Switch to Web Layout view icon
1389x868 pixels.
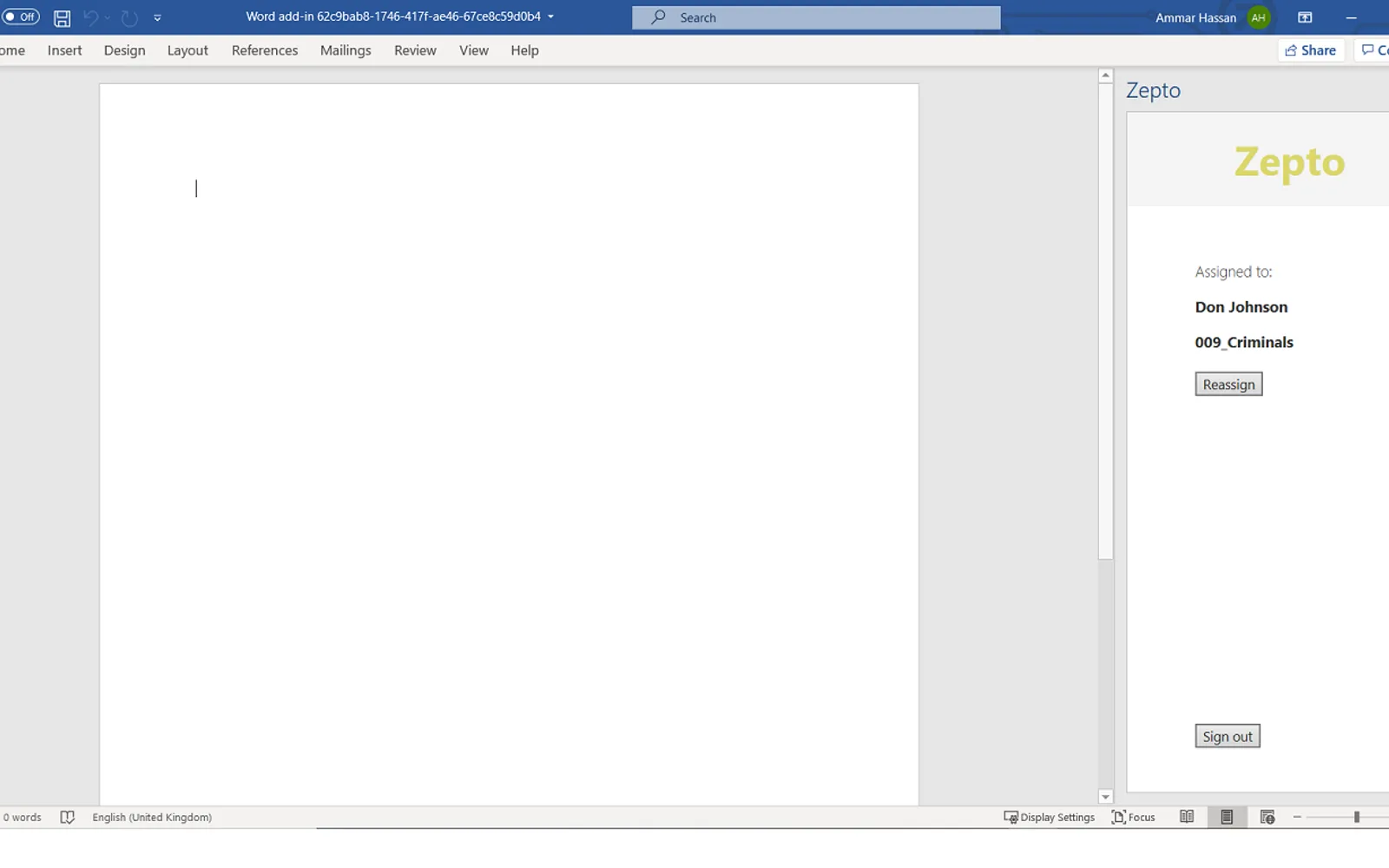tap(1267, 817)
